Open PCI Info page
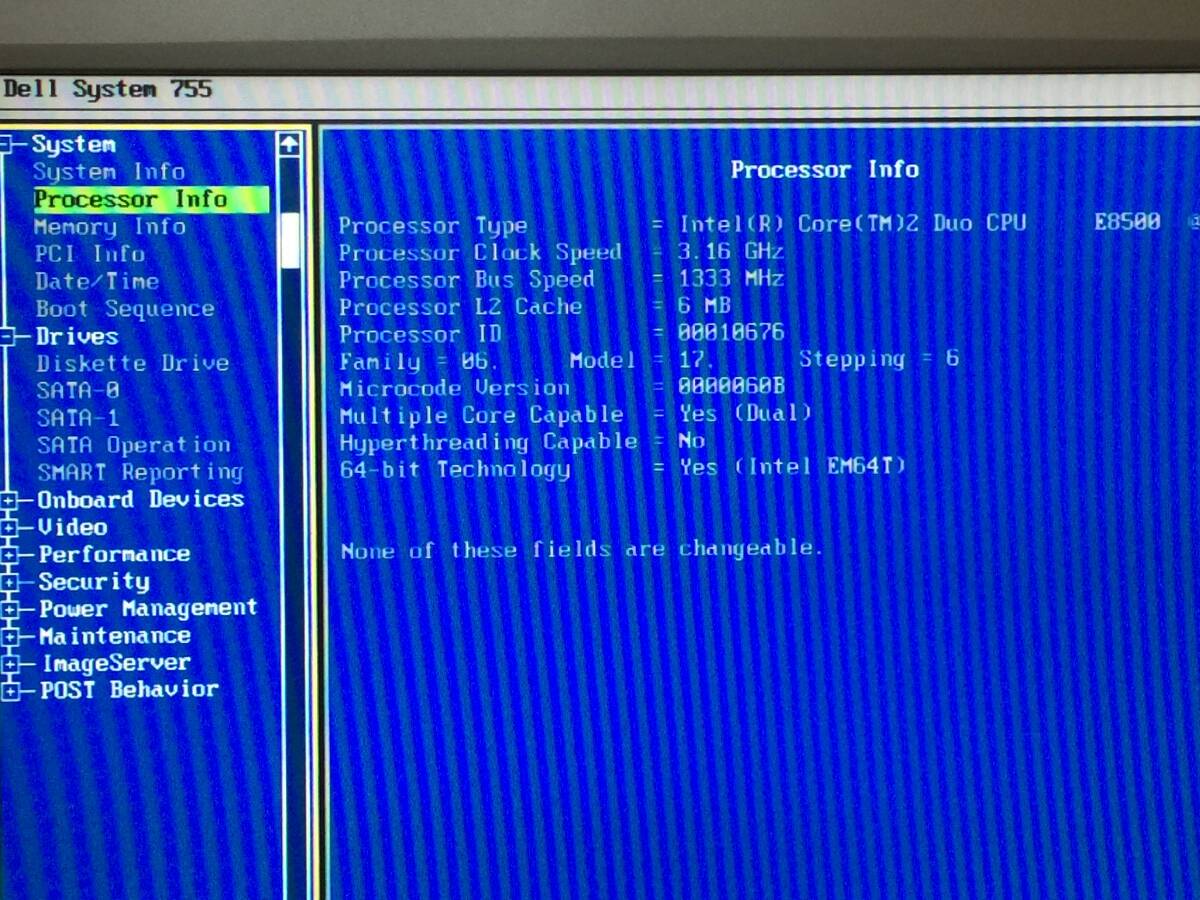 click(x=90, y=254)
